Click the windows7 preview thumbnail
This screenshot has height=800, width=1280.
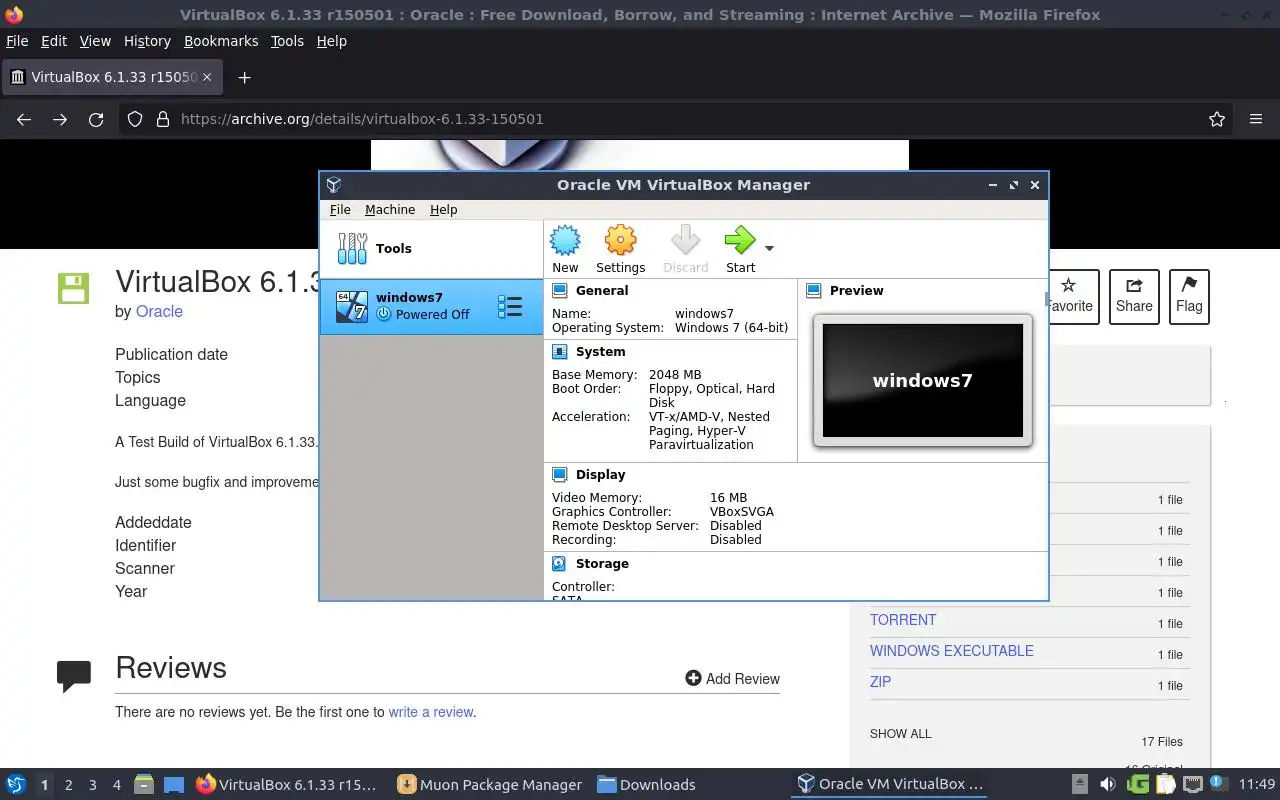[922, 380]
